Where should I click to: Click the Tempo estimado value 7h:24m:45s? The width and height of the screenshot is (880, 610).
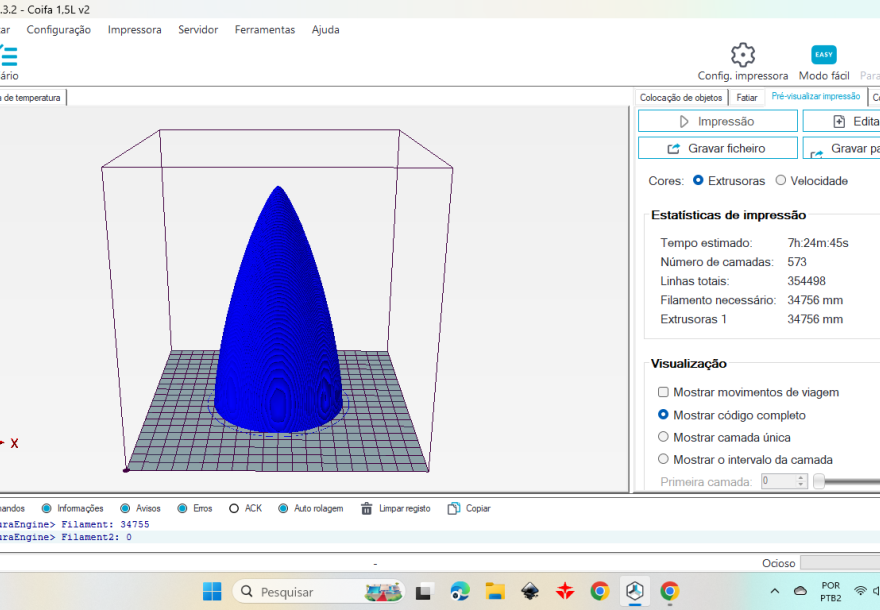point(818,243)
